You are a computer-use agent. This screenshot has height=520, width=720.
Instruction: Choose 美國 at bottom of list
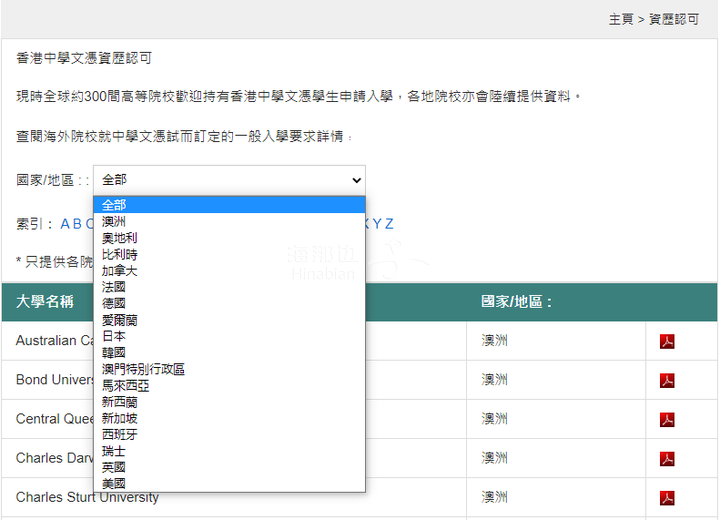(230, 483)
